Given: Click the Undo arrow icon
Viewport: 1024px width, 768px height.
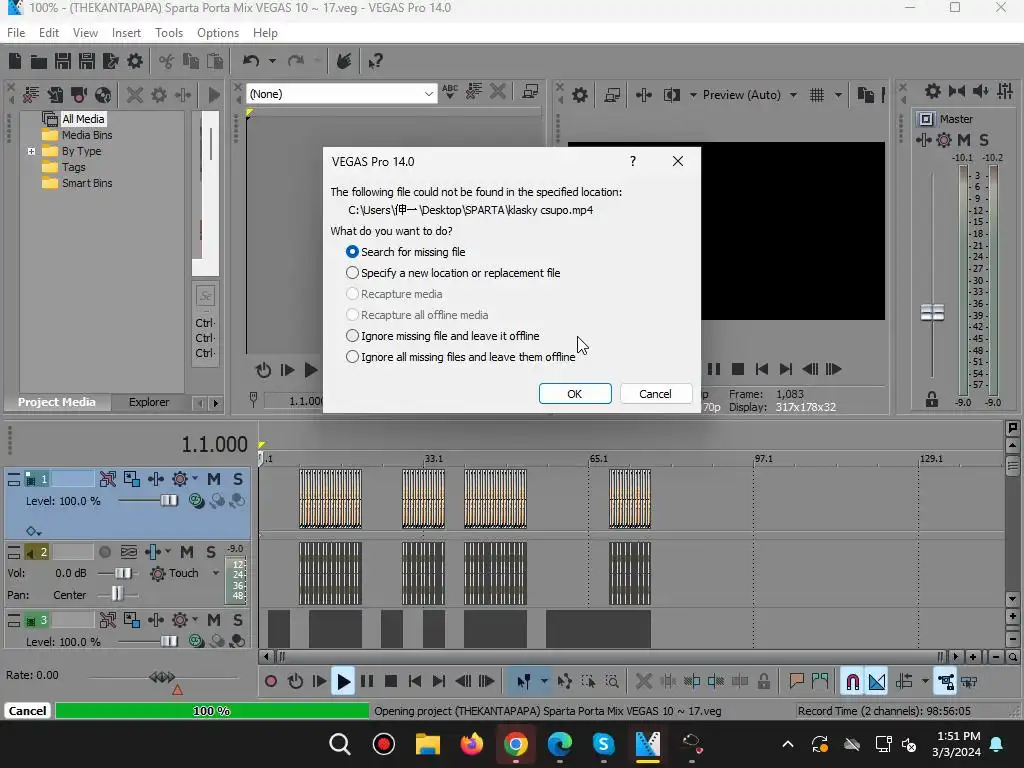Looking at the screenshot, I should point(251,61).
